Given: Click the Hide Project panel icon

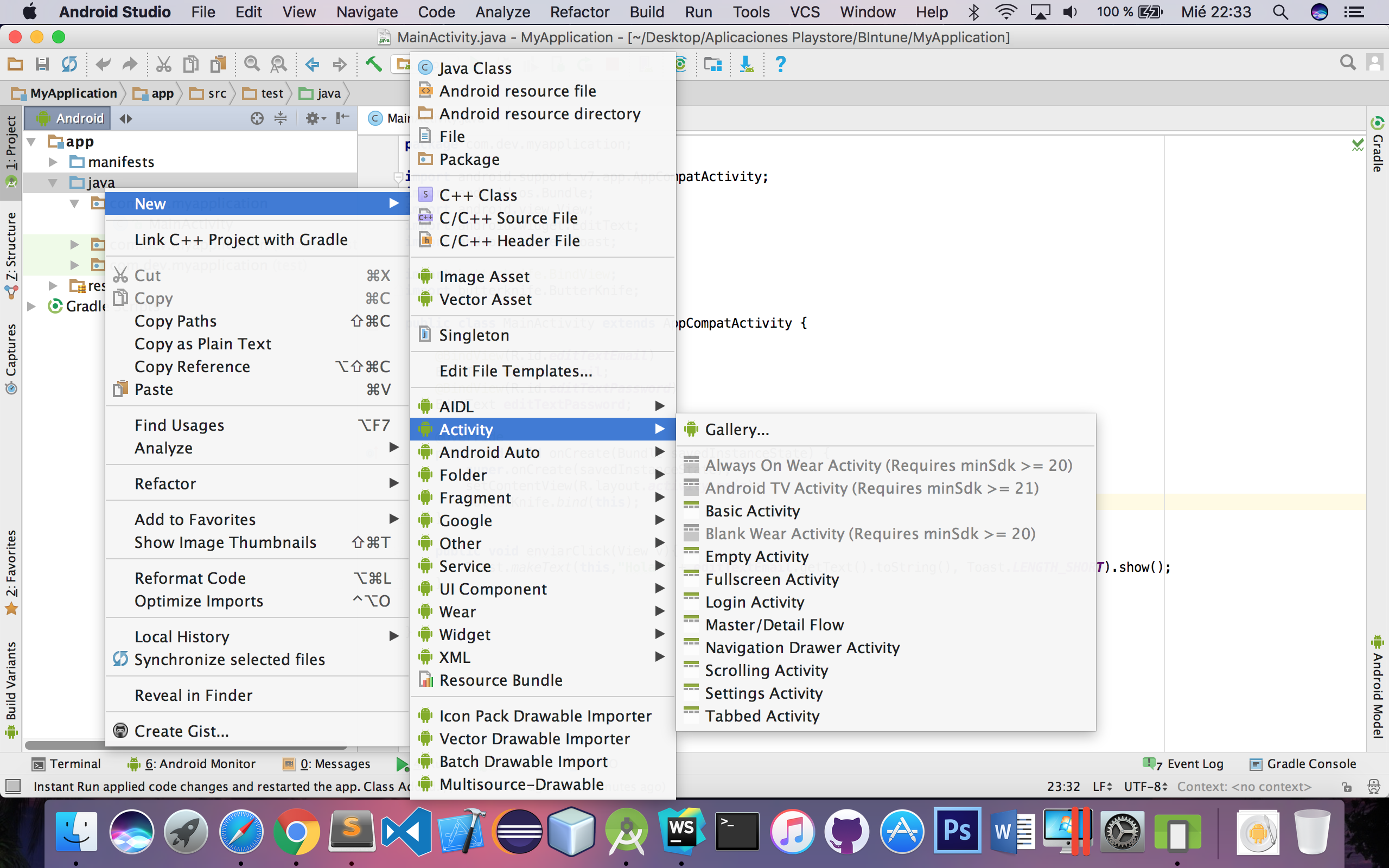Looking at the screenshot, I should 343,118.
